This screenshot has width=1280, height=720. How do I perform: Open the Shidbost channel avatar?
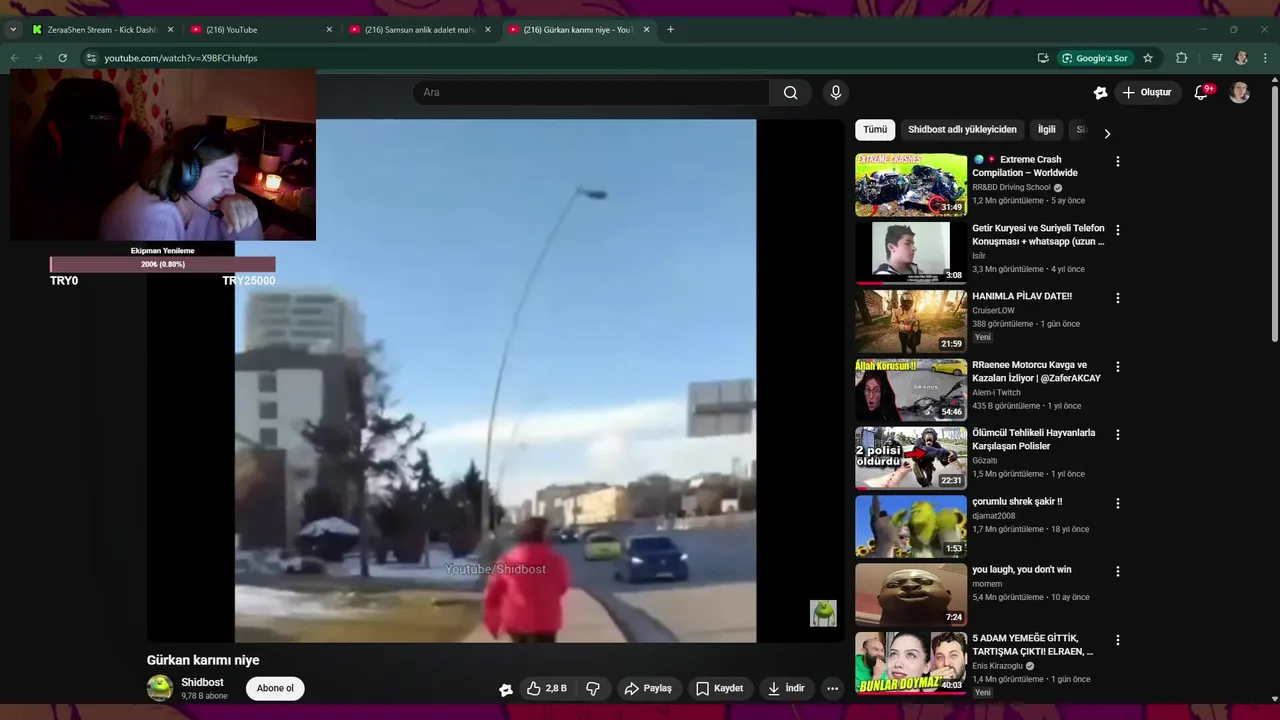[160, 688]
